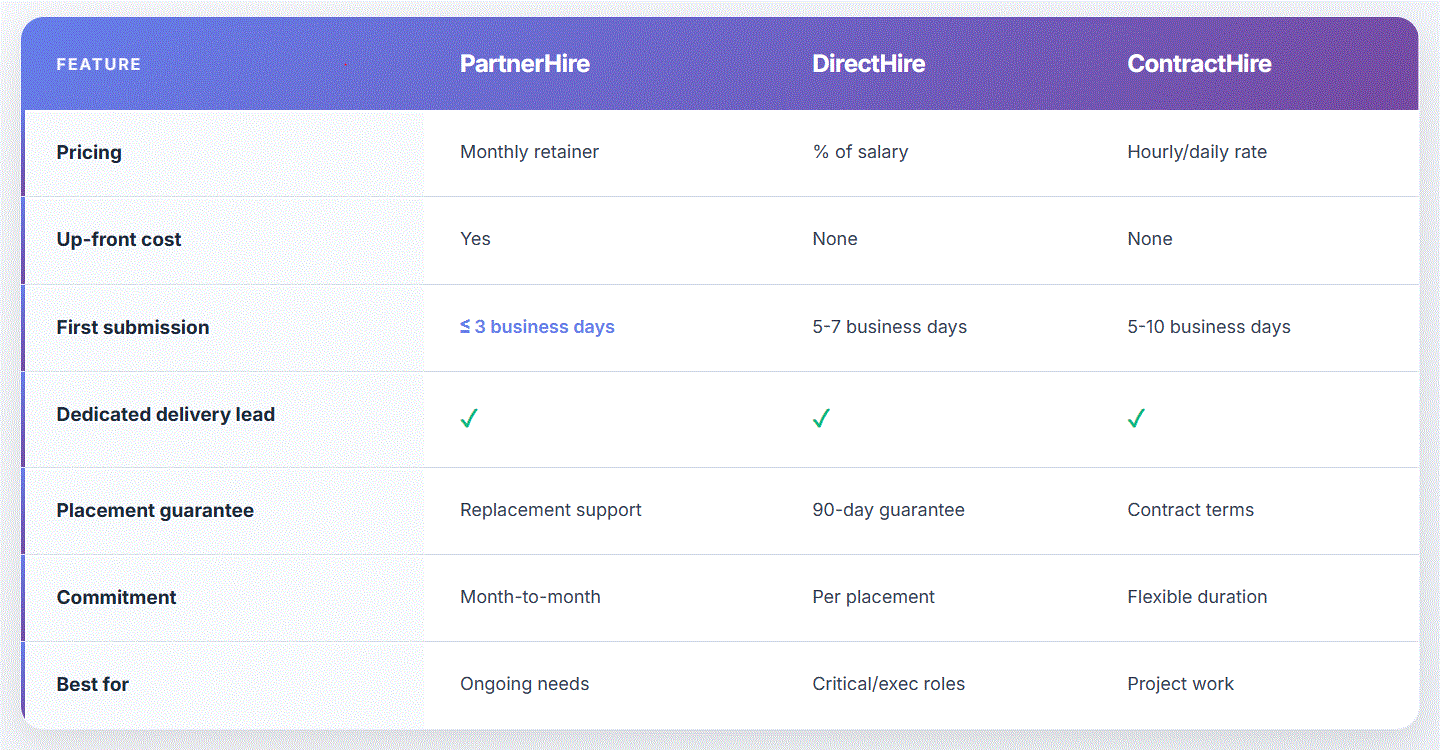Click the First submission row label
The width and height of the screenshot is (1440, 750).
point(133,327)
